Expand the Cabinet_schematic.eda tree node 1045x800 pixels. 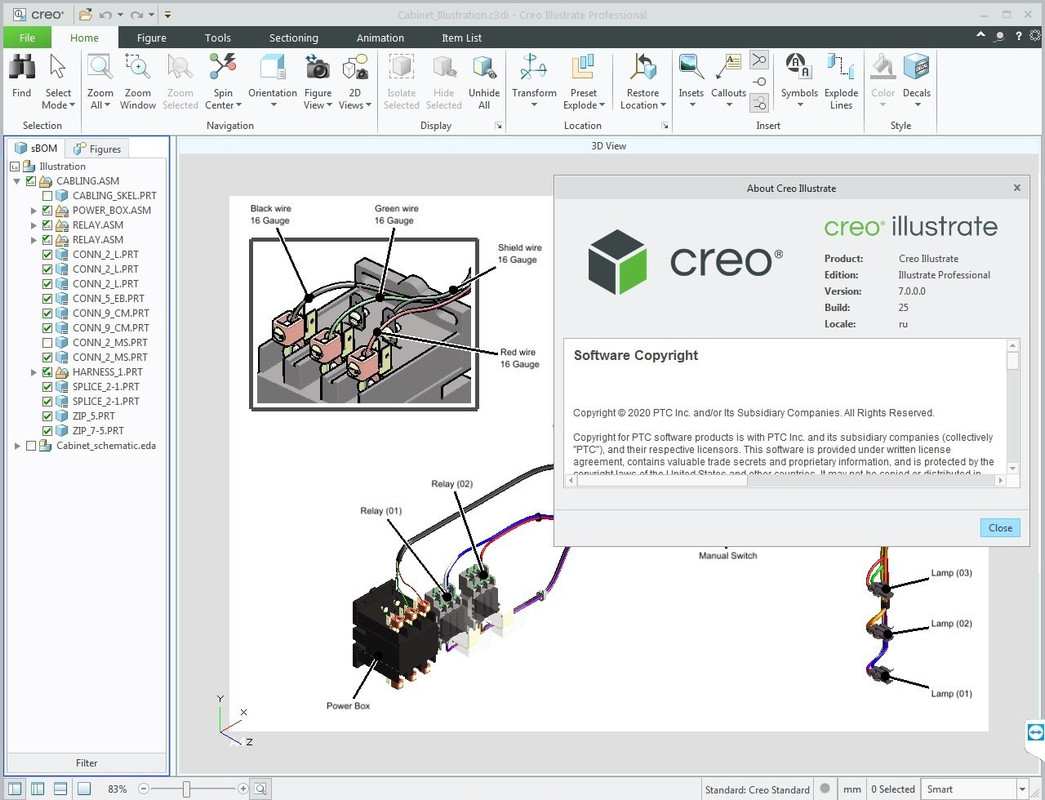tap(17, 445)
